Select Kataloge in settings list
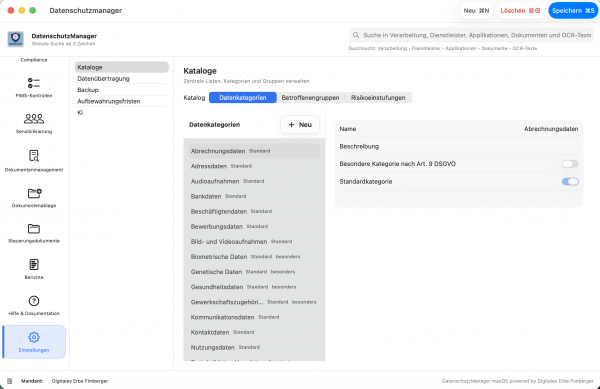 click(121, 67)
